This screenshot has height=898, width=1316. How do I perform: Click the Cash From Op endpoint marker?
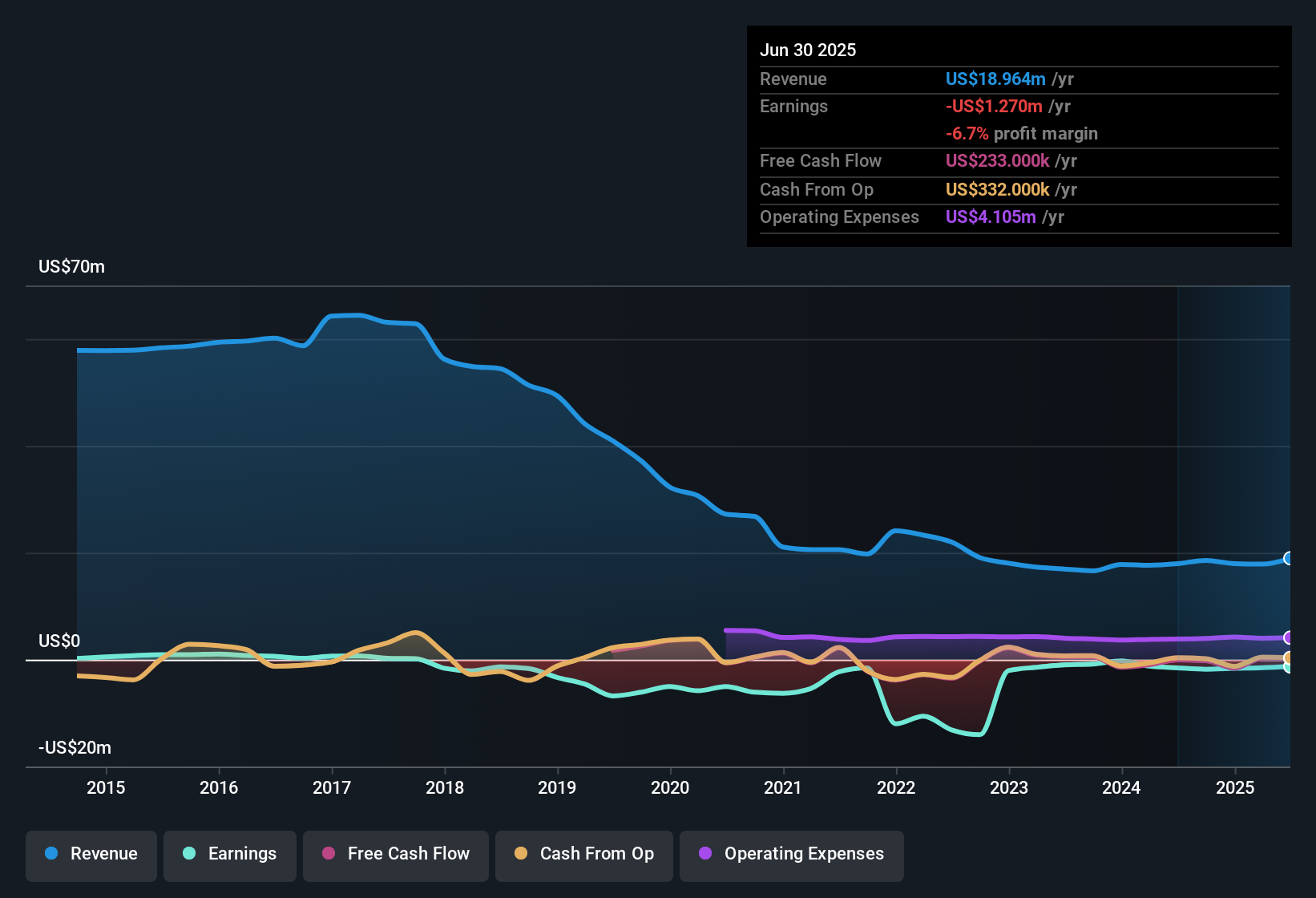1288,659
